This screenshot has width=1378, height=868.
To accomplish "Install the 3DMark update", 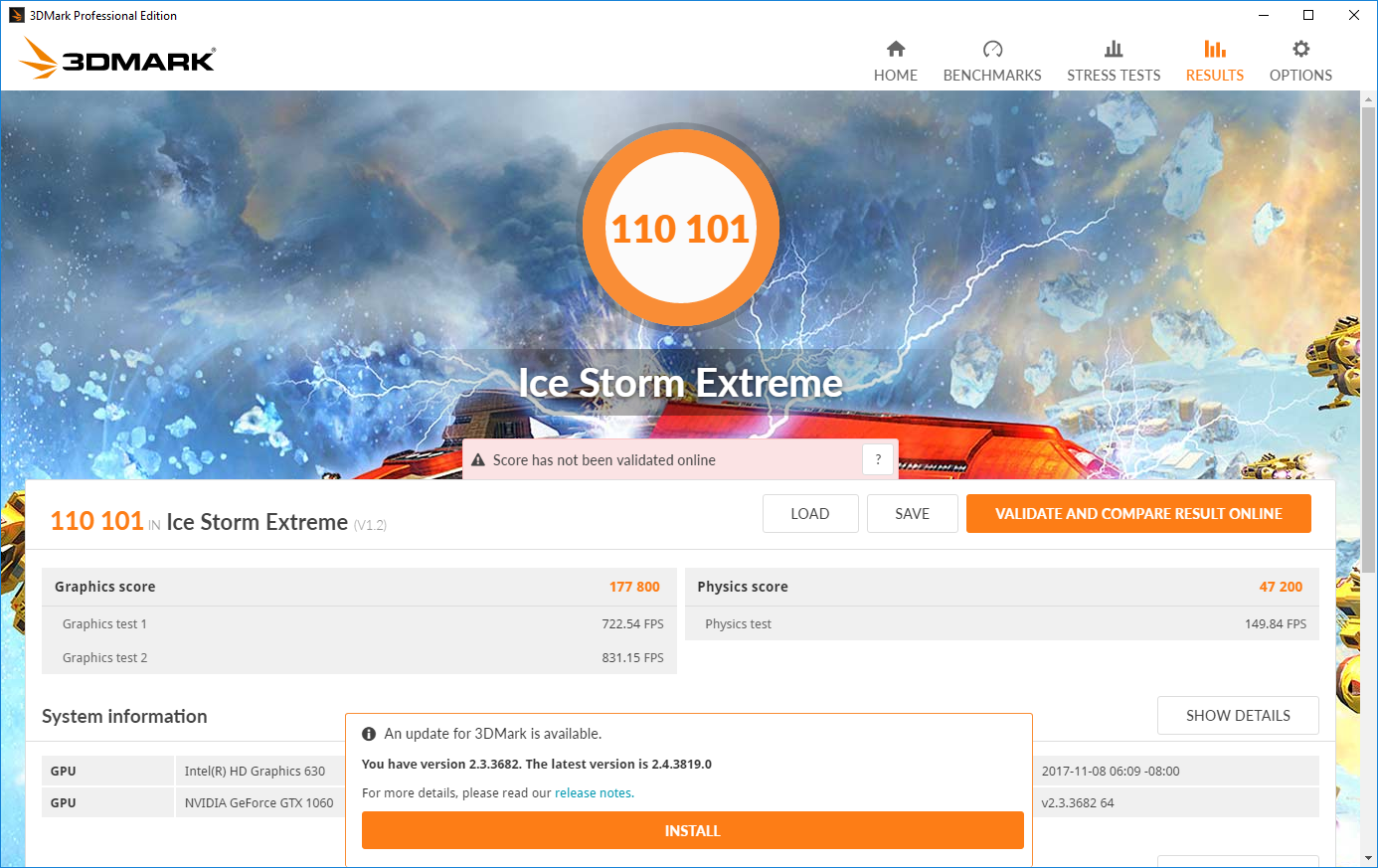I will pyautogui.click(x=692, y=831).
